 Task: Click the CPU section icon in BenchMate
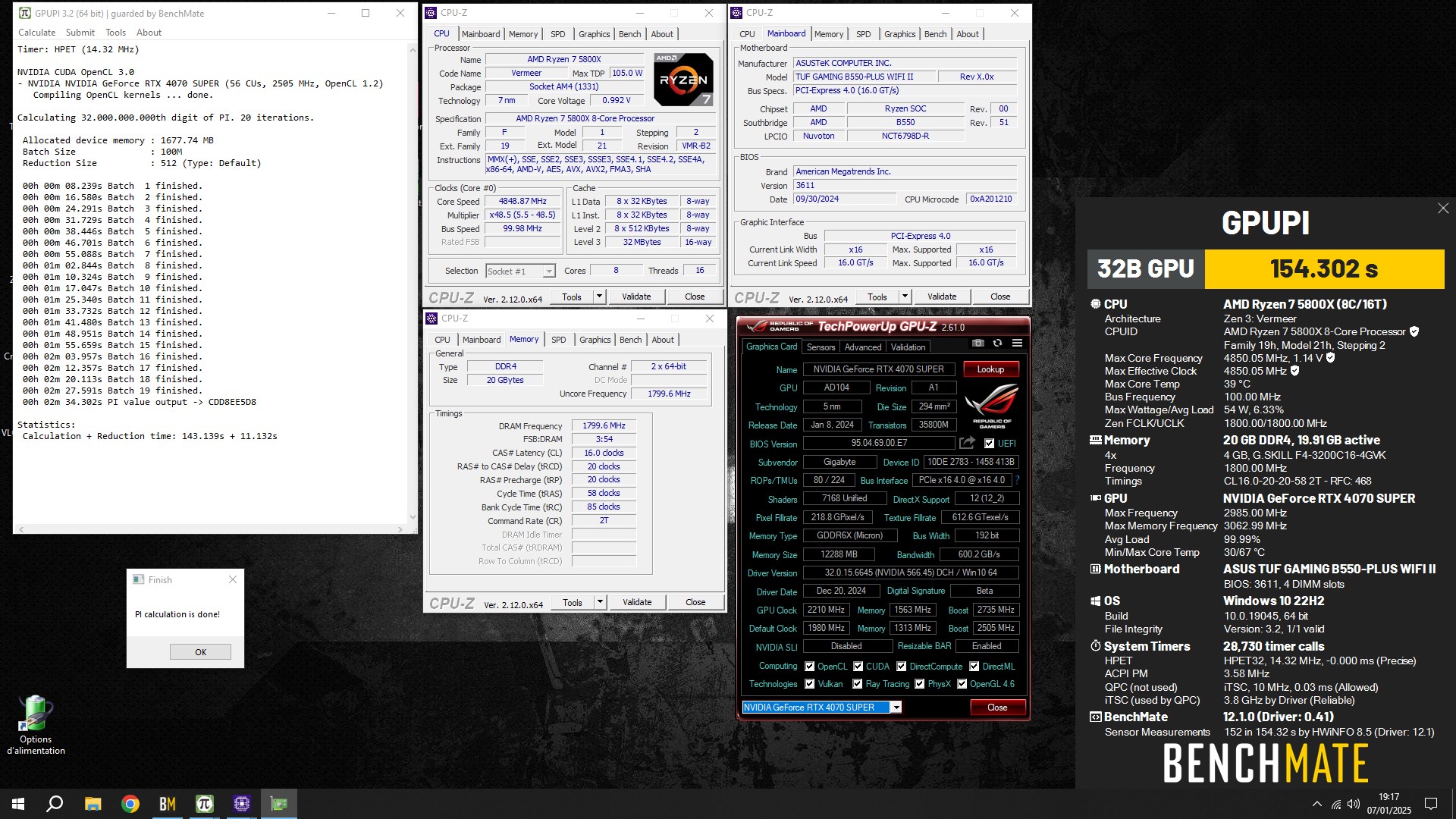click(1095, 304)
